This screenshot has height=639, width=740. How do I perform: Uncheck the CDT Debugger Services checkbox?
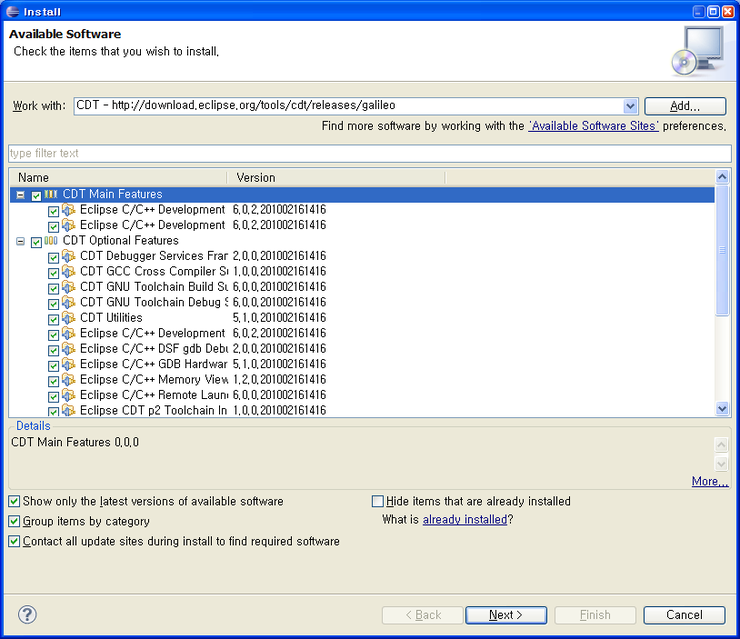pos(53,258)
